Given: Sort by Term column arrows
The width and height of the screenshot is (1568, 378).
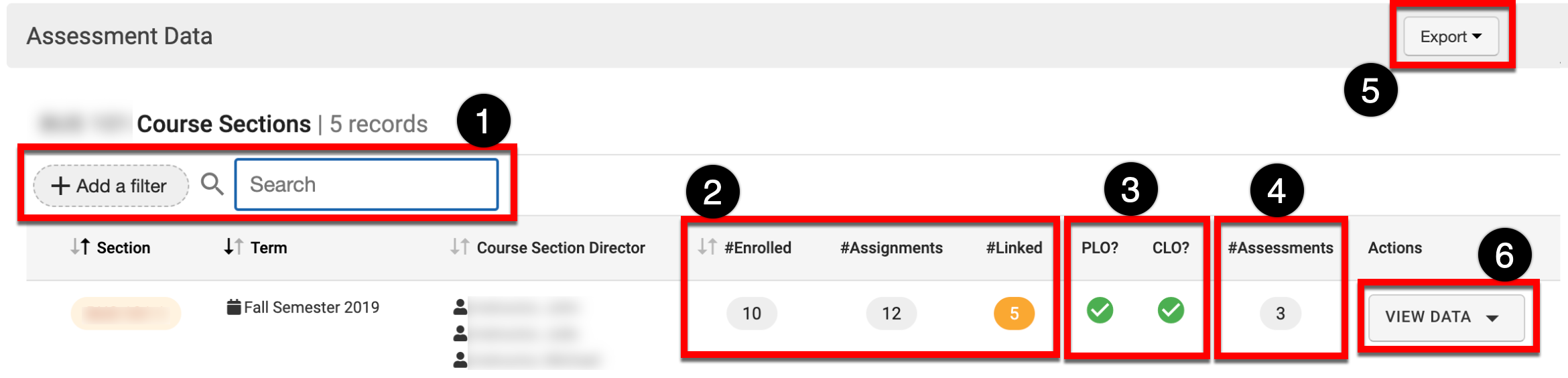Looking at the screenshot, I should 233,247.
